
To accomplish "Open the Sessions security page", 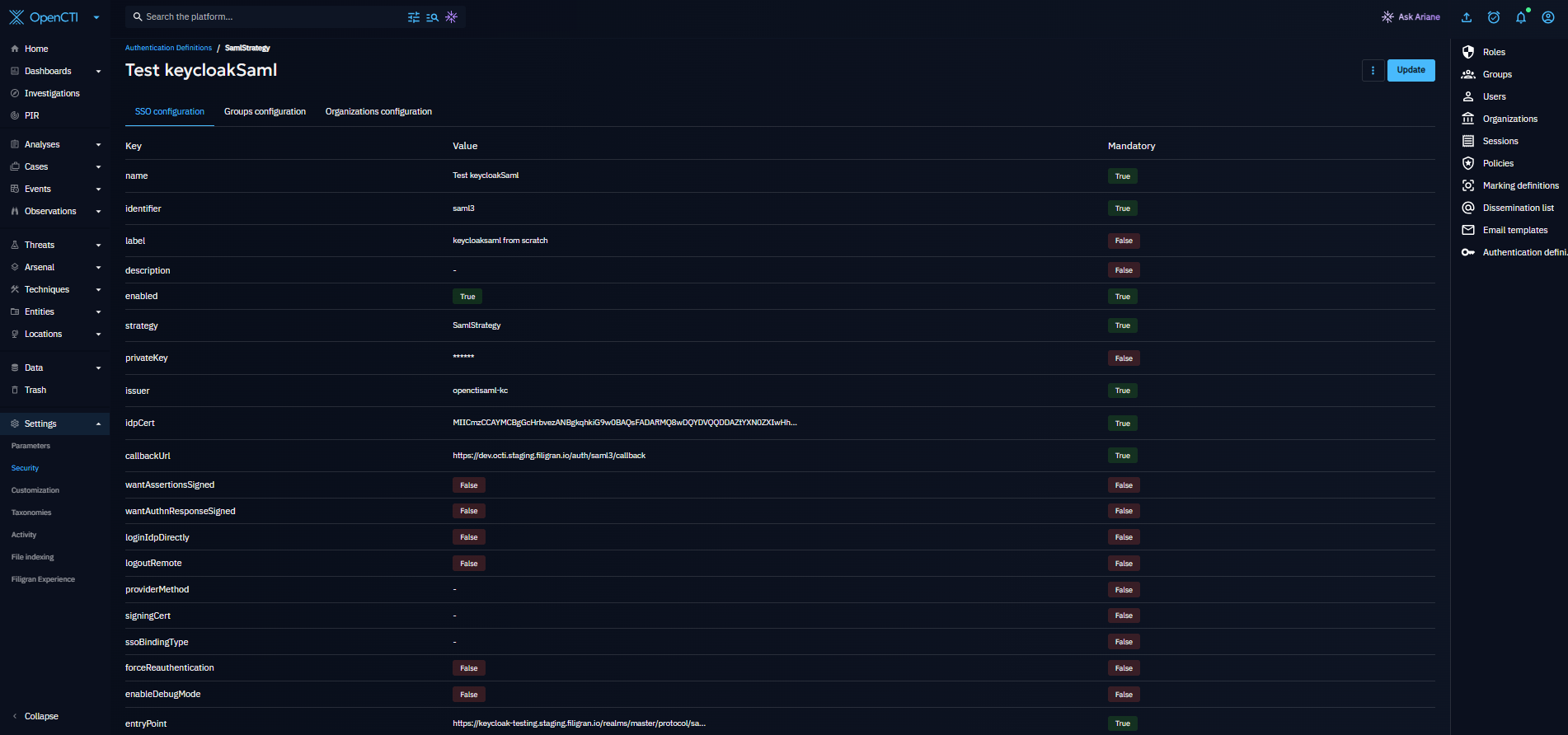I will coord(1500,141).
